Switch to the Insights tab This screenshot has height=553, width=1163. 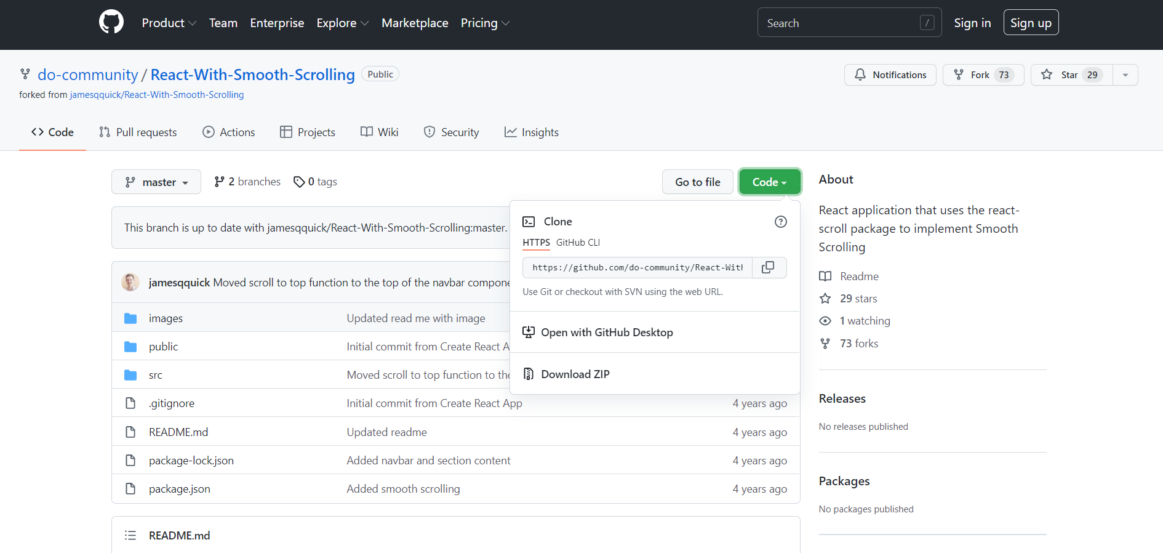coord(531,132)
